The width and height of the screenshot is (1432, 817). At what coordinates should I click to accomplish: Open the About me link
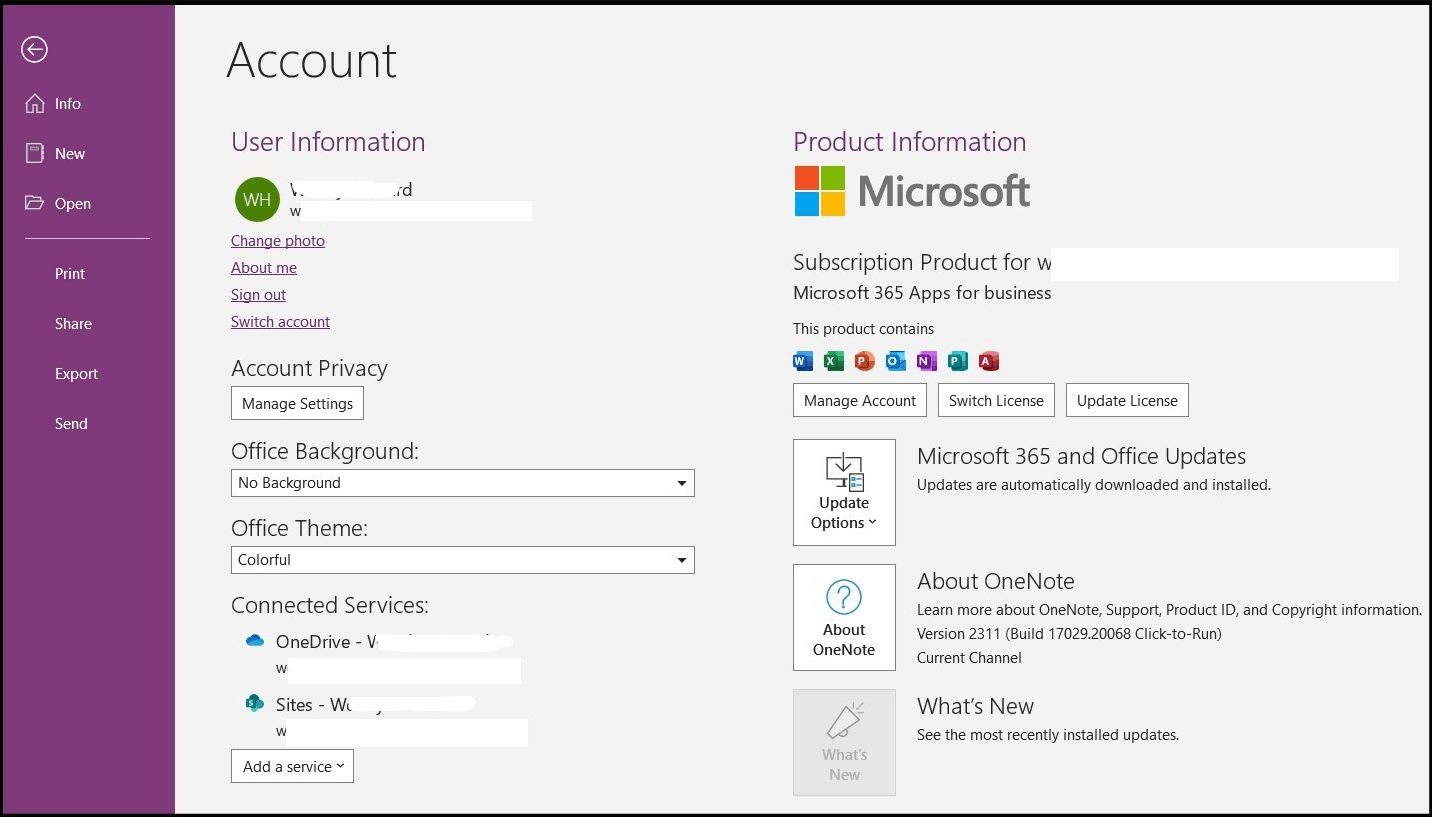click(x=264, y=268)
